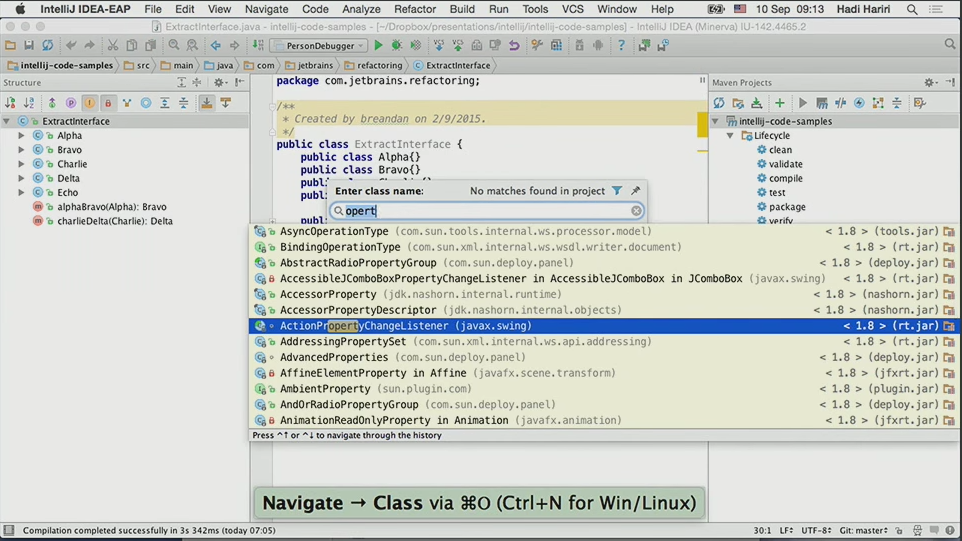Open the Navigate menu
The height and width of the screenshot is (541, 962).
click(266, 9)
